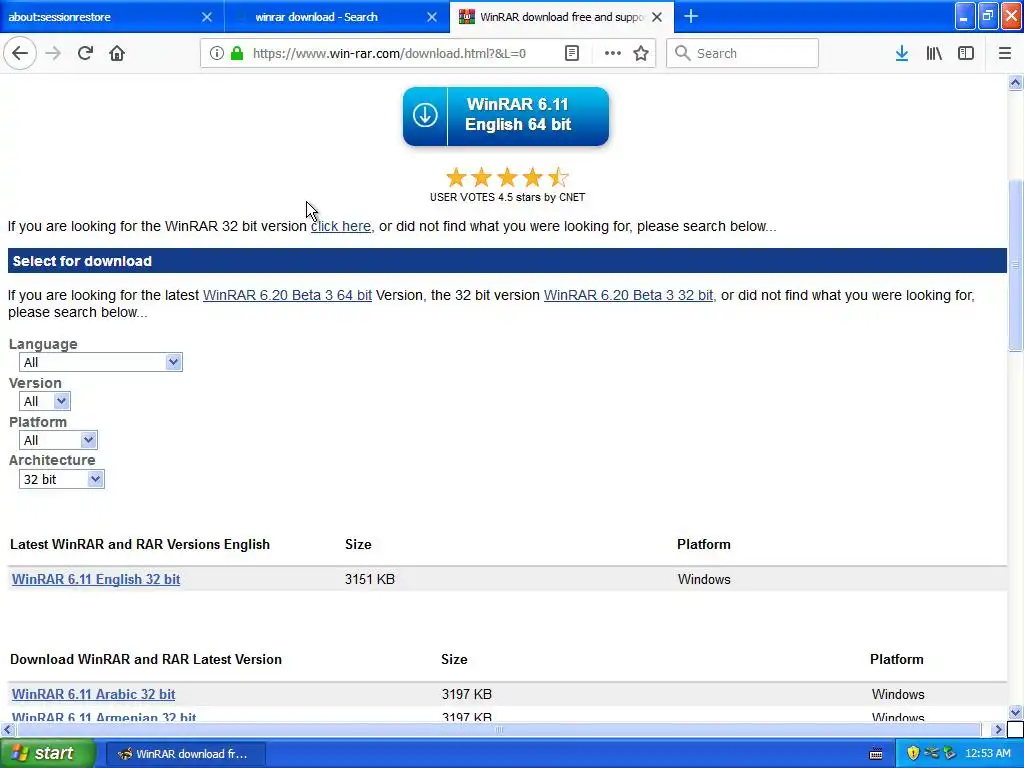The image size is (1024, 768).
Task: Open a new tab with plus
Action: [x=691, y=16]
